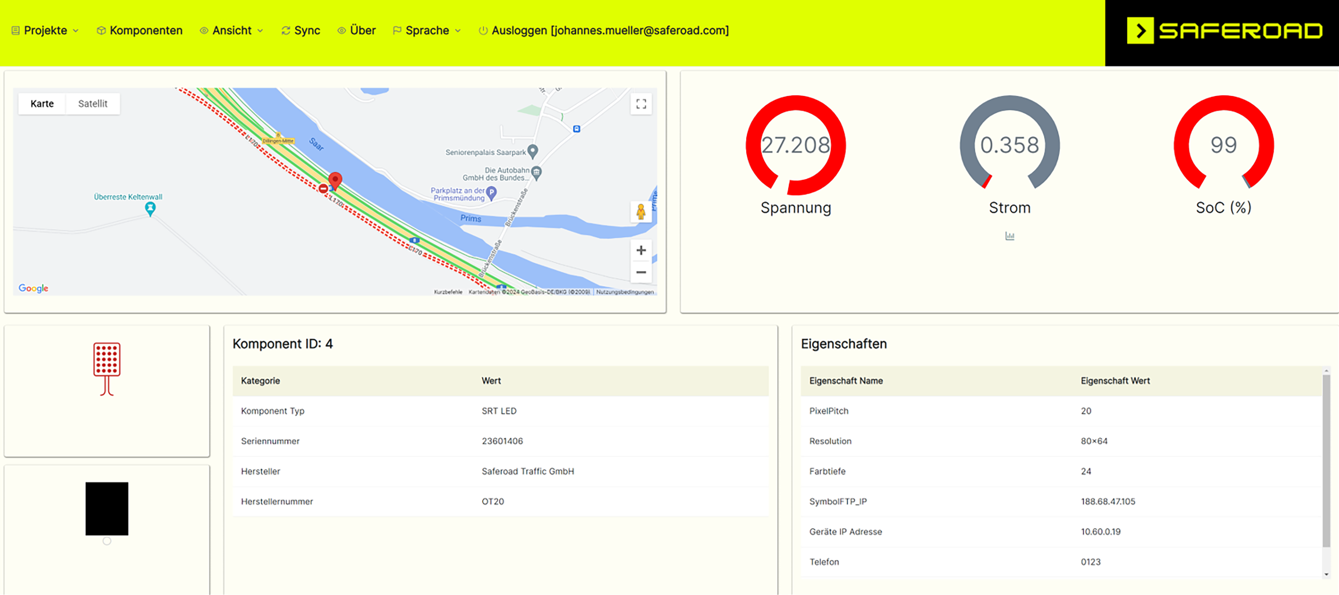
Task: Click the red location pin on map
Action: pos(335,180)
